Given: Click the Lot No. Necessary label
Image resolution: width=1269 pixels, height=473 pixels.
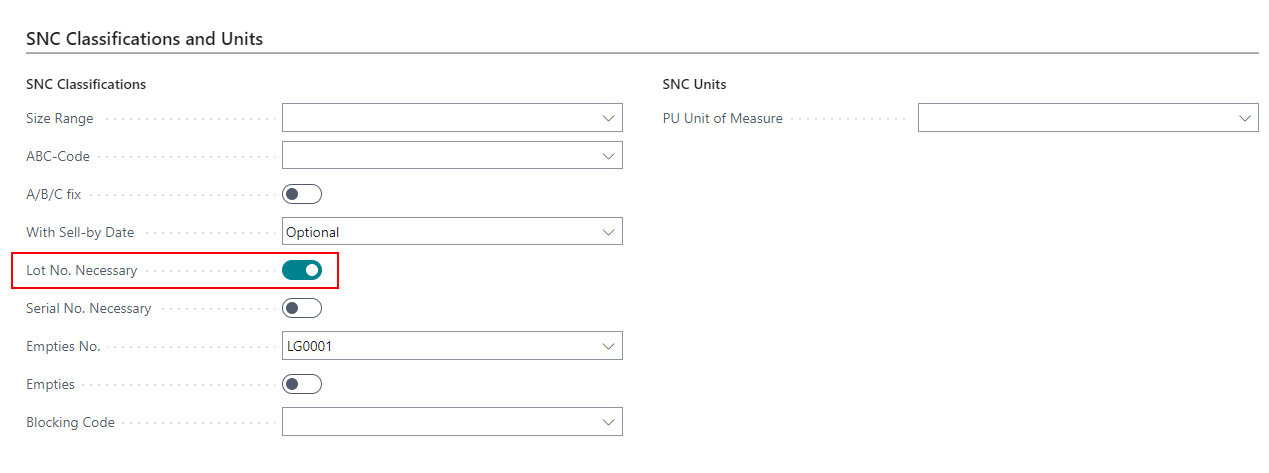Looking at the screenshot, I should (x=81, y=270).
